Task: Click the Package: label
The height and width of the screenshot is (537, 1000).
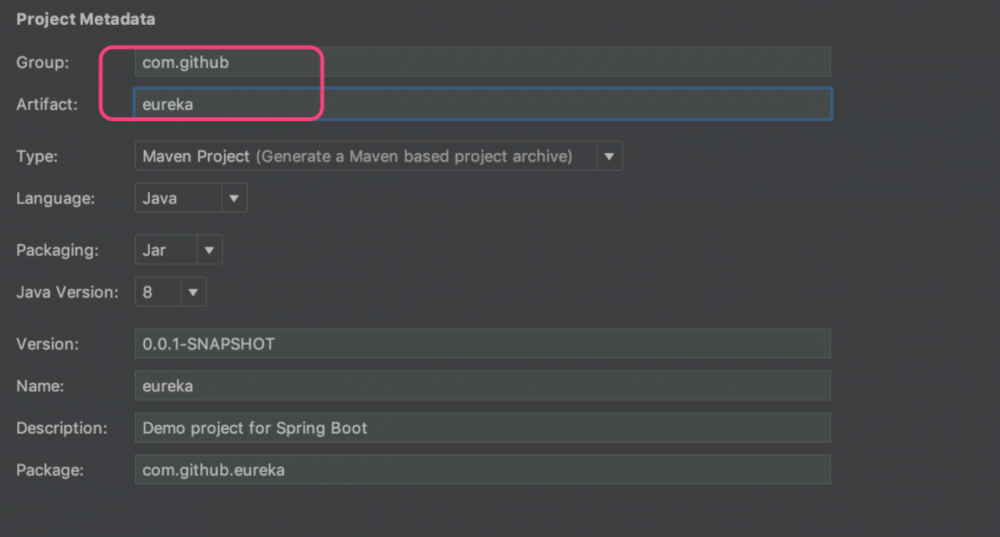Action: click(50, 470)
